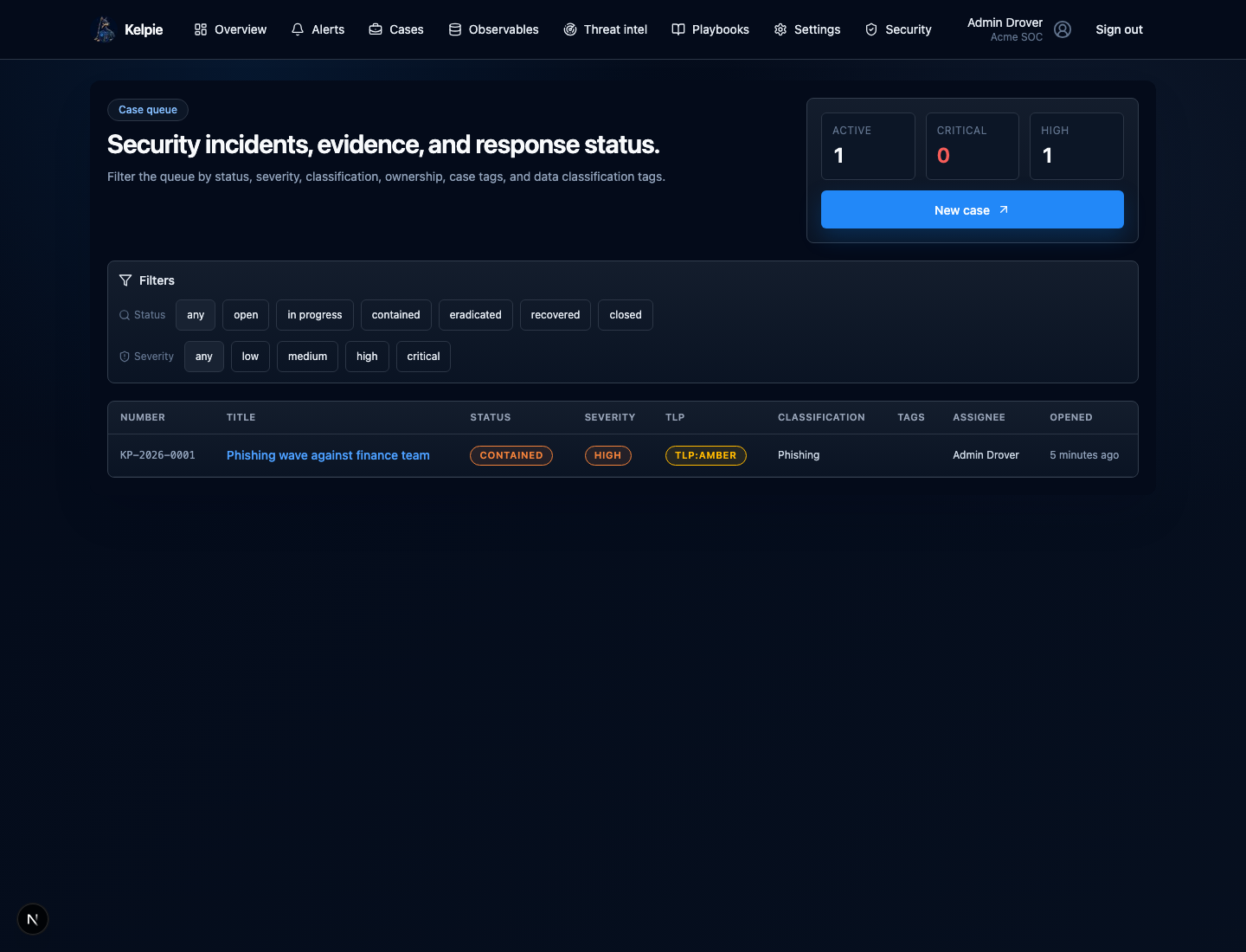Screen dimensions: 1246x952
Task: Click the Observables database icon
Action: 455,29
